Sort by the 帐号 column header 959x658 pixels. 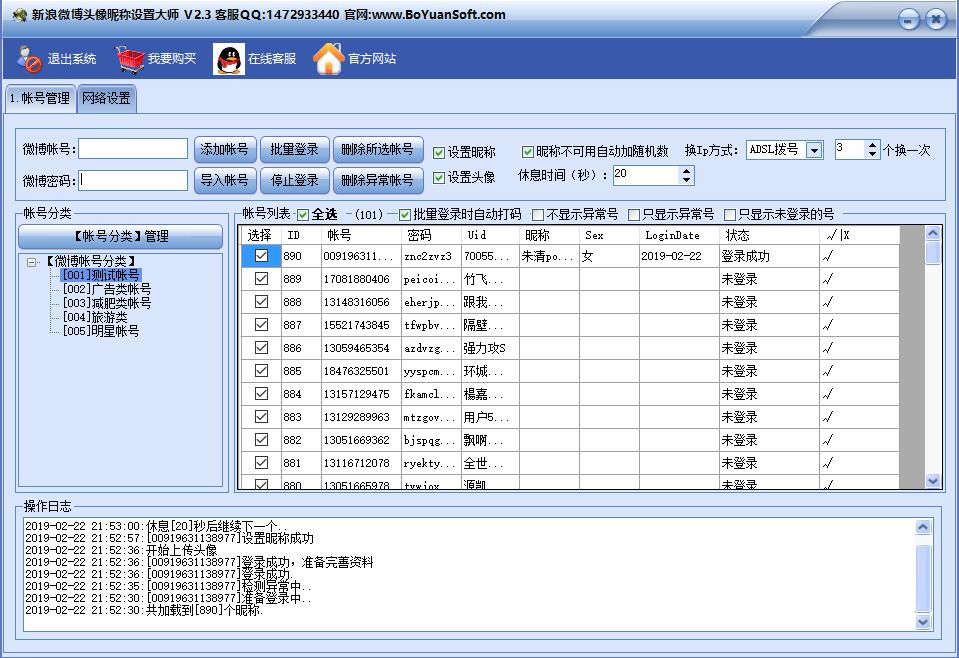361,235
